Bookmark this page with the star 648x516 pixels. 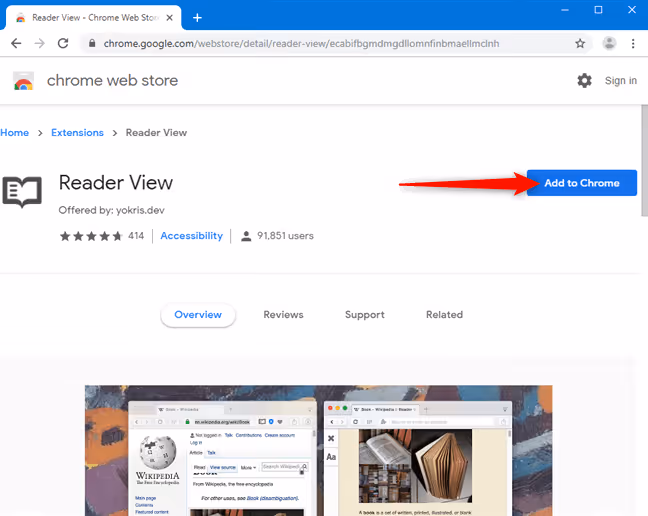(x=580, y=43)
